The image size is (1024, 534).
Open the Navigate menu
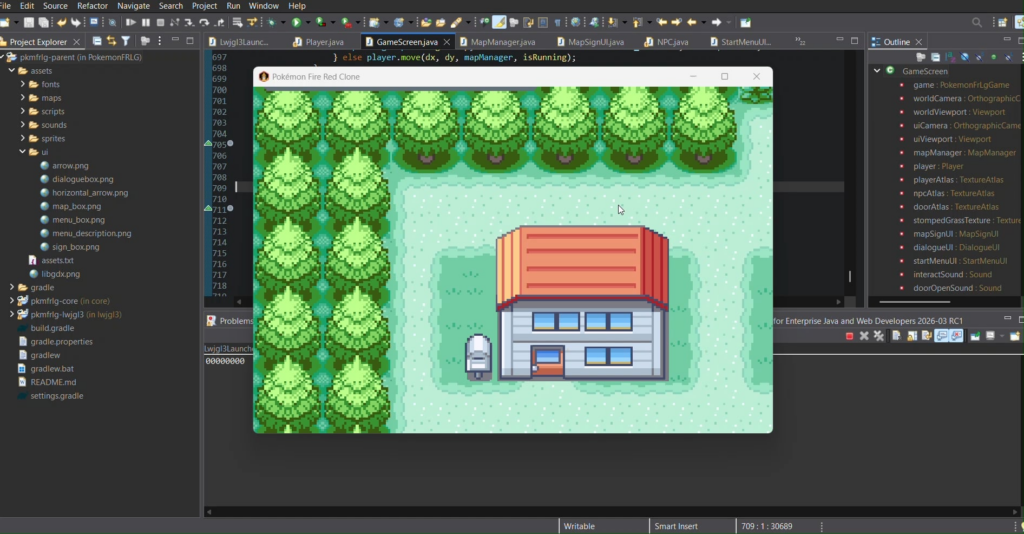(133, 6)
